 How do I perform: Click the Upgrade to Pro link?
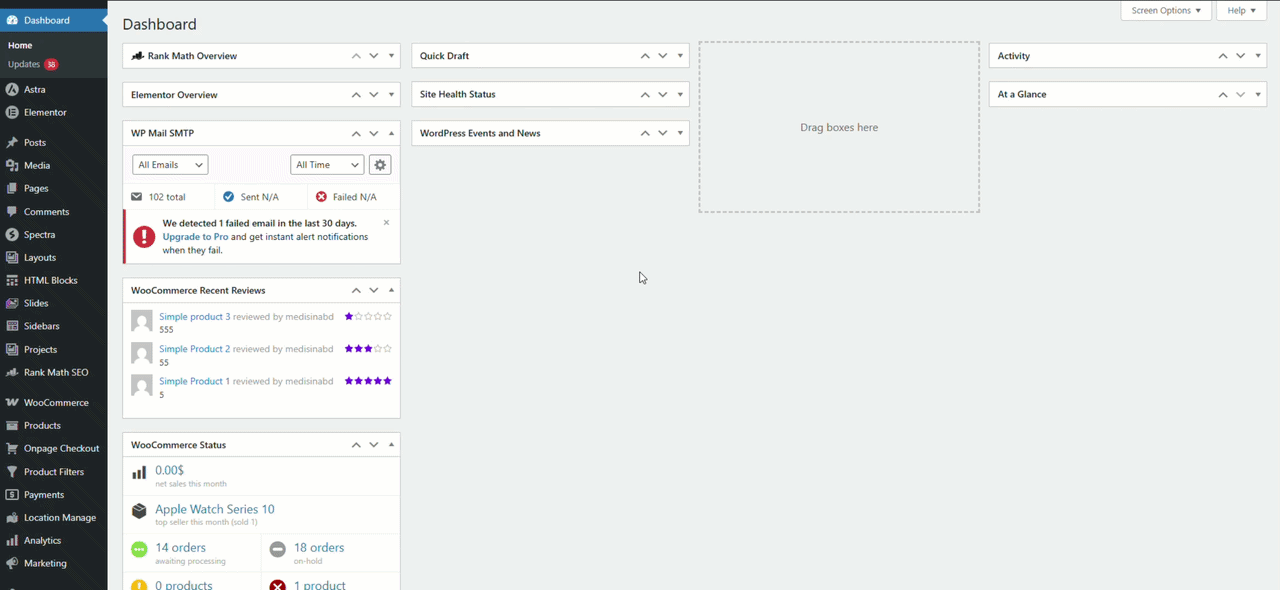click(195, 237)
